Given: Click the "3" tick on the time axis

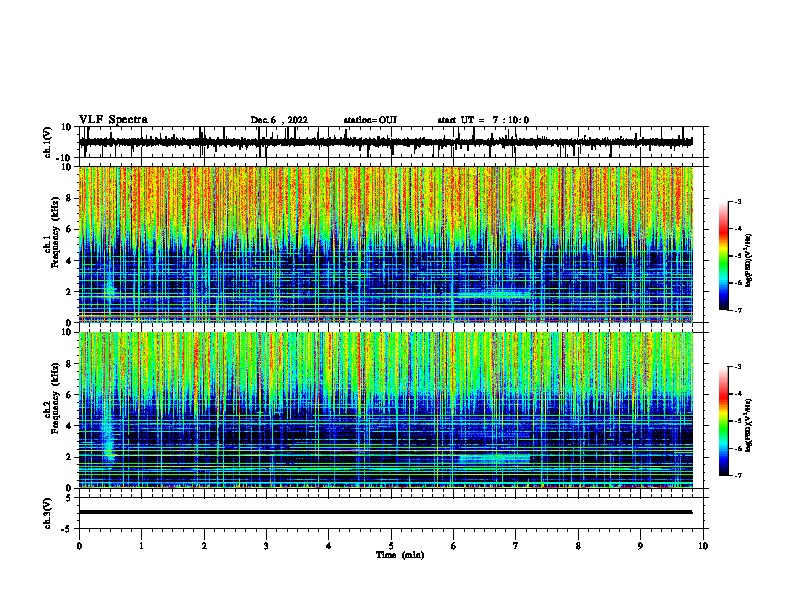Looking at the screenshot, I should [266, 546].
